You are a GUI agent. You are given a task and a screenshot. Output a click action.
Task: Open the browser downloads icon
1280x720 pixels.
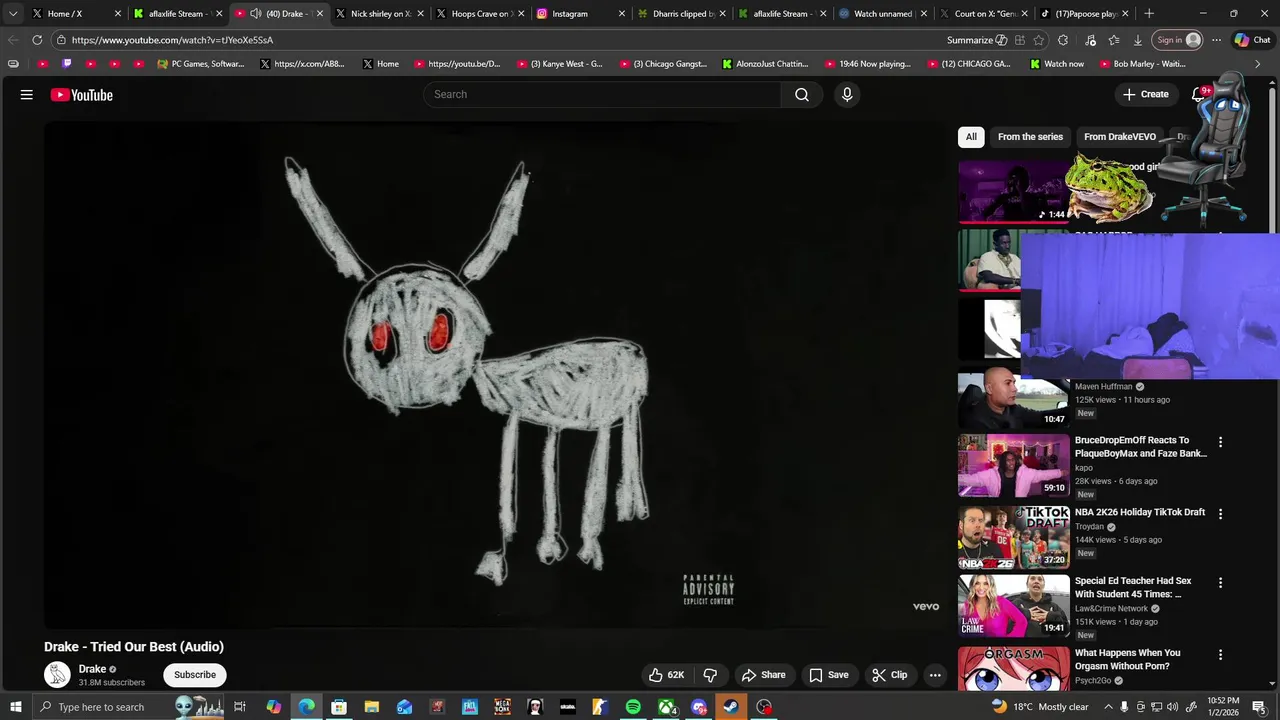(x=1138, y=40)
